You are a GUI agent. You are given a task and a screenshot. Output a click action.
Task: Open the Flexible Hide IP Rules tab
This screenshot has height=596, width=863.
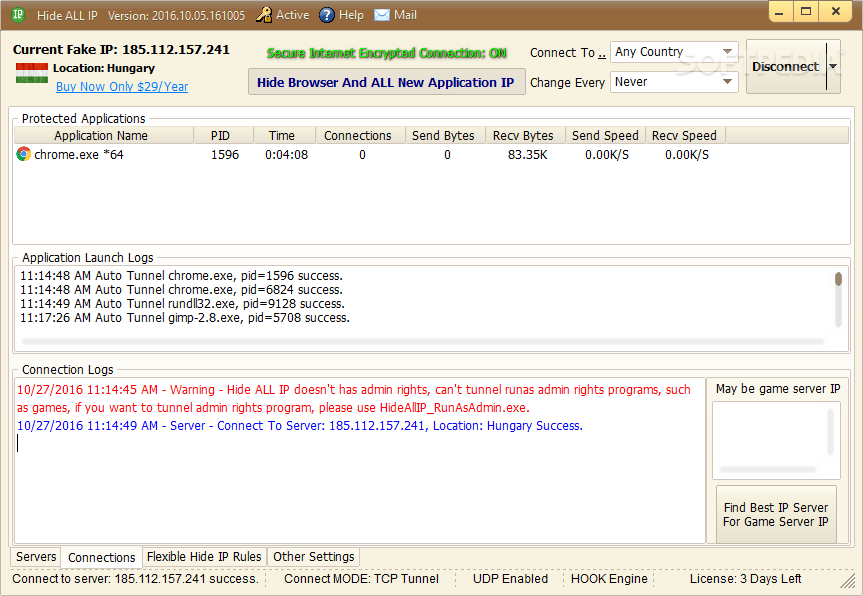(204, 556)
